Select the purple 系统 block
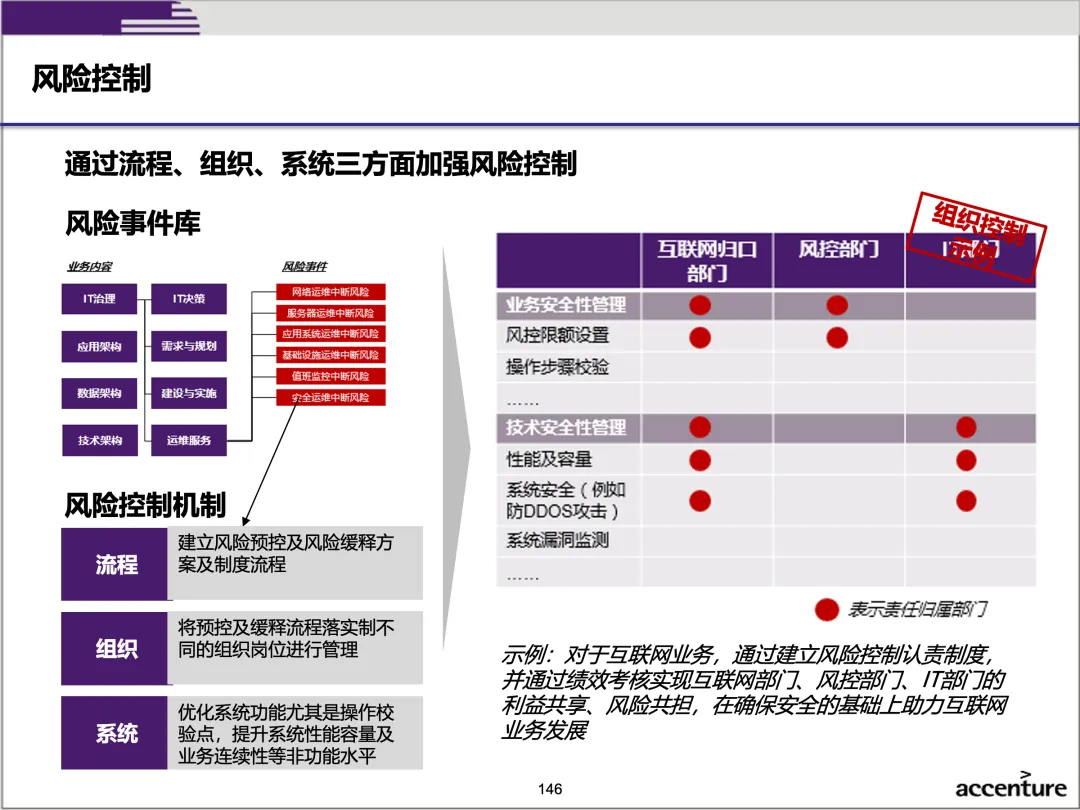 (x=114, y=733)
